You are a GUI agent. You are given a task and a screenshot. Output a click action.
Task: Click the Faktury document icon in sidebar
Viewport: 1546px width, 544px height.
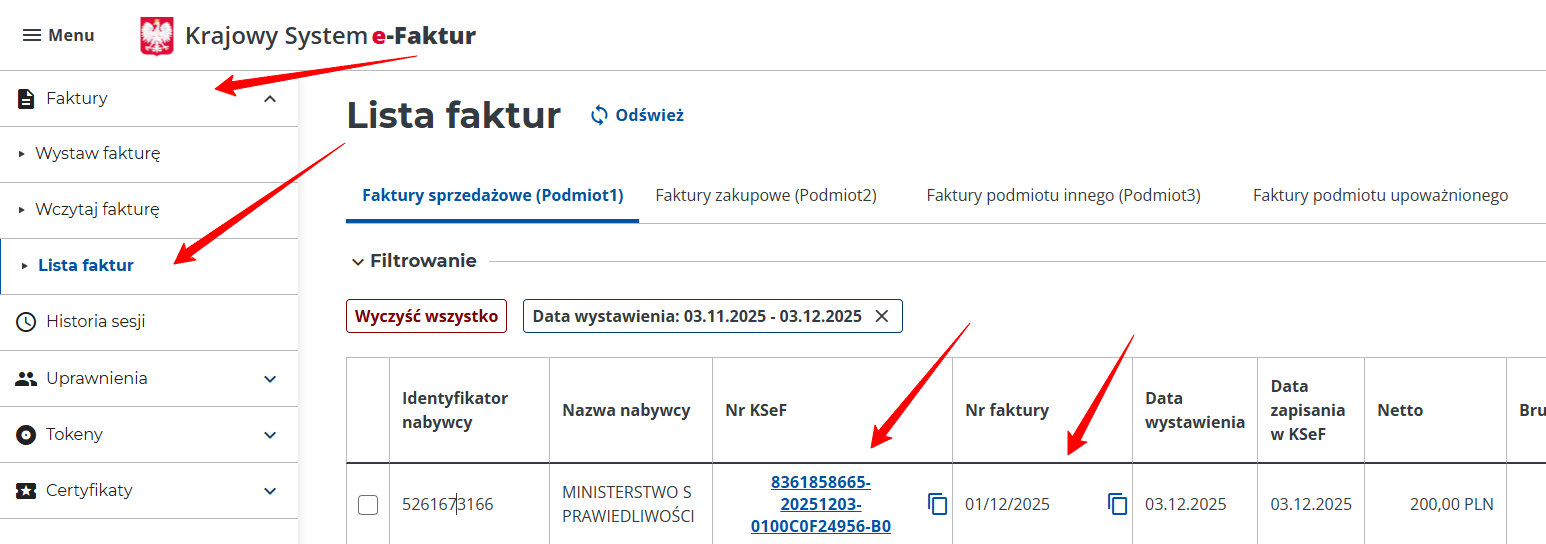[26, 98]
